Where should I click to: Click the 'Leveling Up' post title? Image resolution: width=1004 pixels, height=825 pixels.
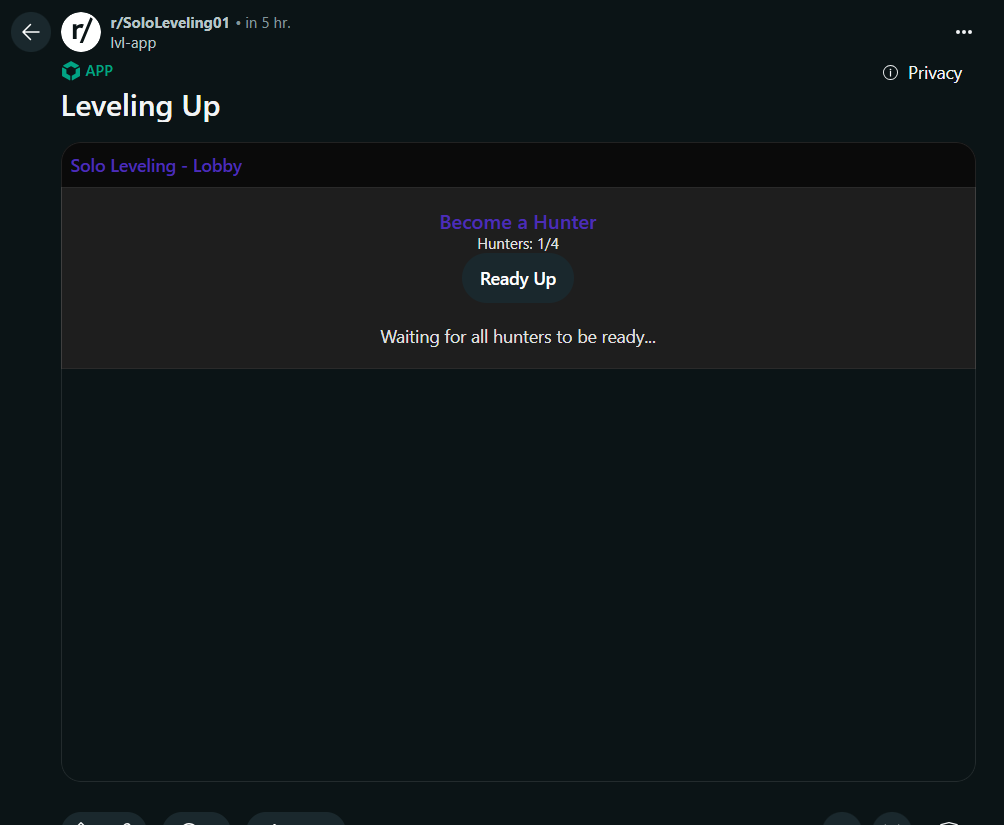(141, 107)
